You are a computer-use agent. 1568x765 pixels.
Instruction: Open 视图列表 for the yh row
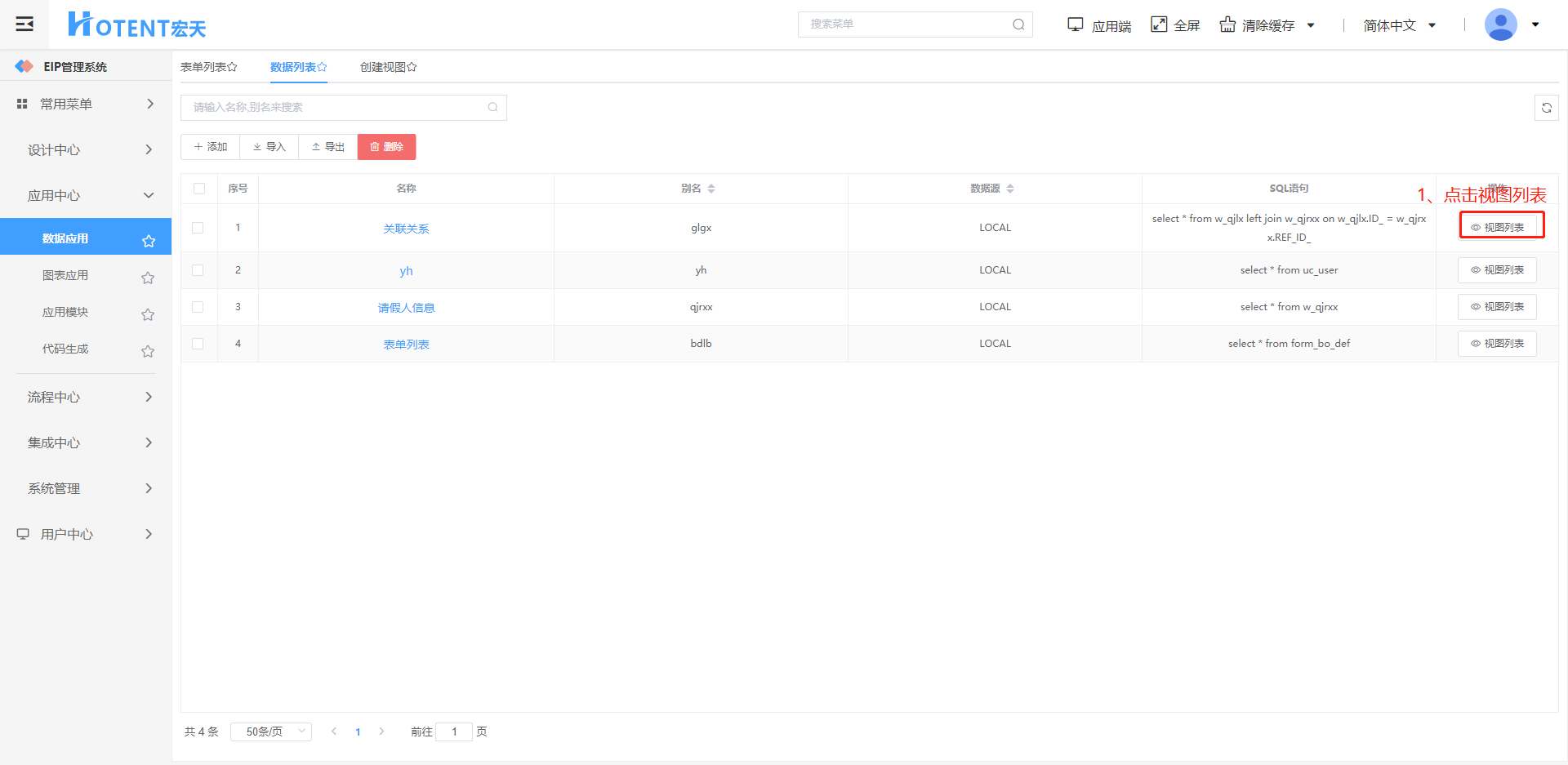point(1497,270)
